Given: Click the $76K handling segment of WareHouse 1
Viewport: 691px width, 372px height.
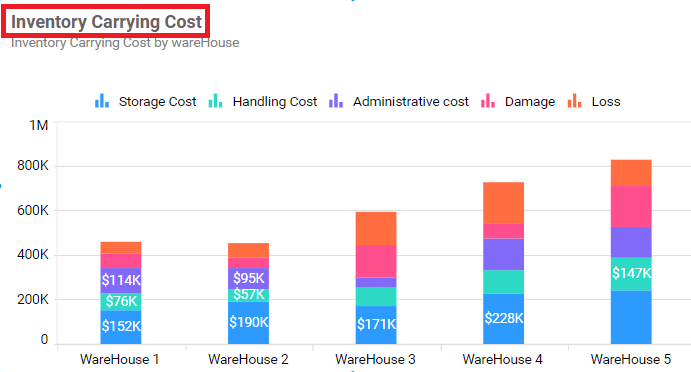Looking at the screenshot, I should click(x=121, y=302).
